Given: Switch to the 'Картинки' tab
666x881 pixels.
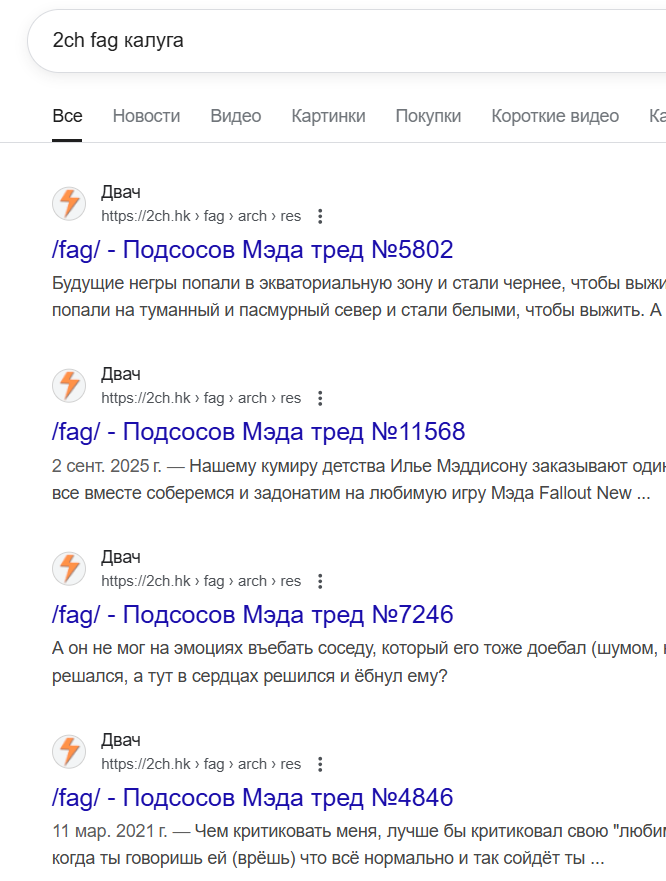Looking at the screenshot, I should (x=328, y=116).
